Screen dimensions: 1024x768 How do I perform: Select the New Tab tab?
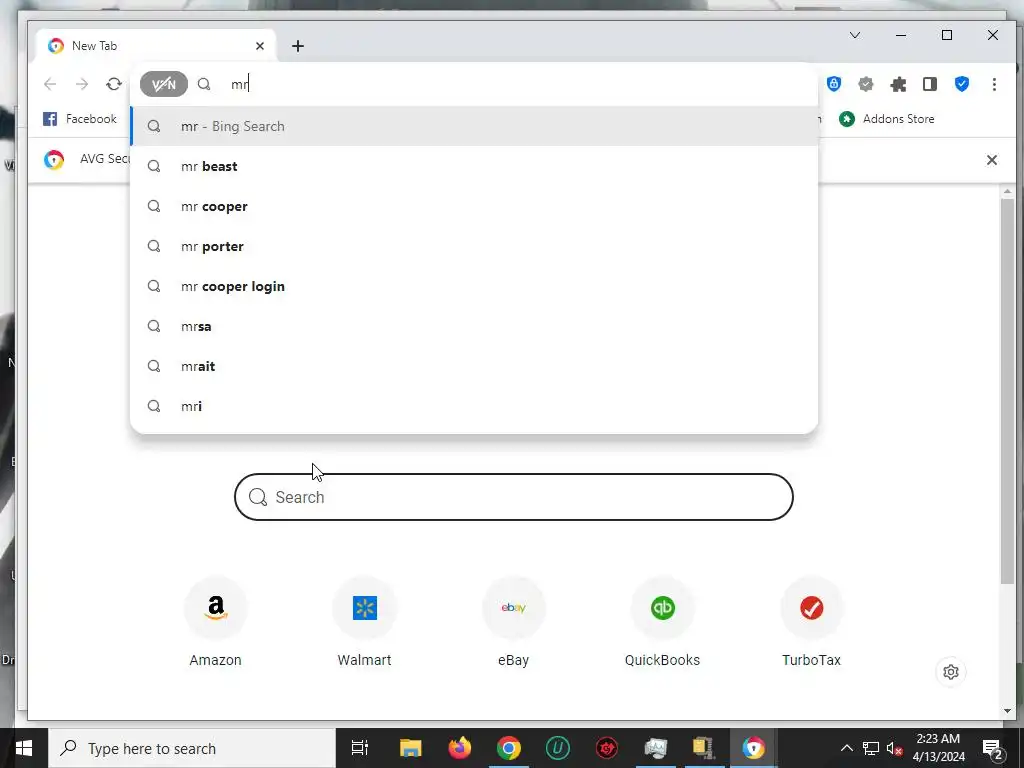pos(156,46)
